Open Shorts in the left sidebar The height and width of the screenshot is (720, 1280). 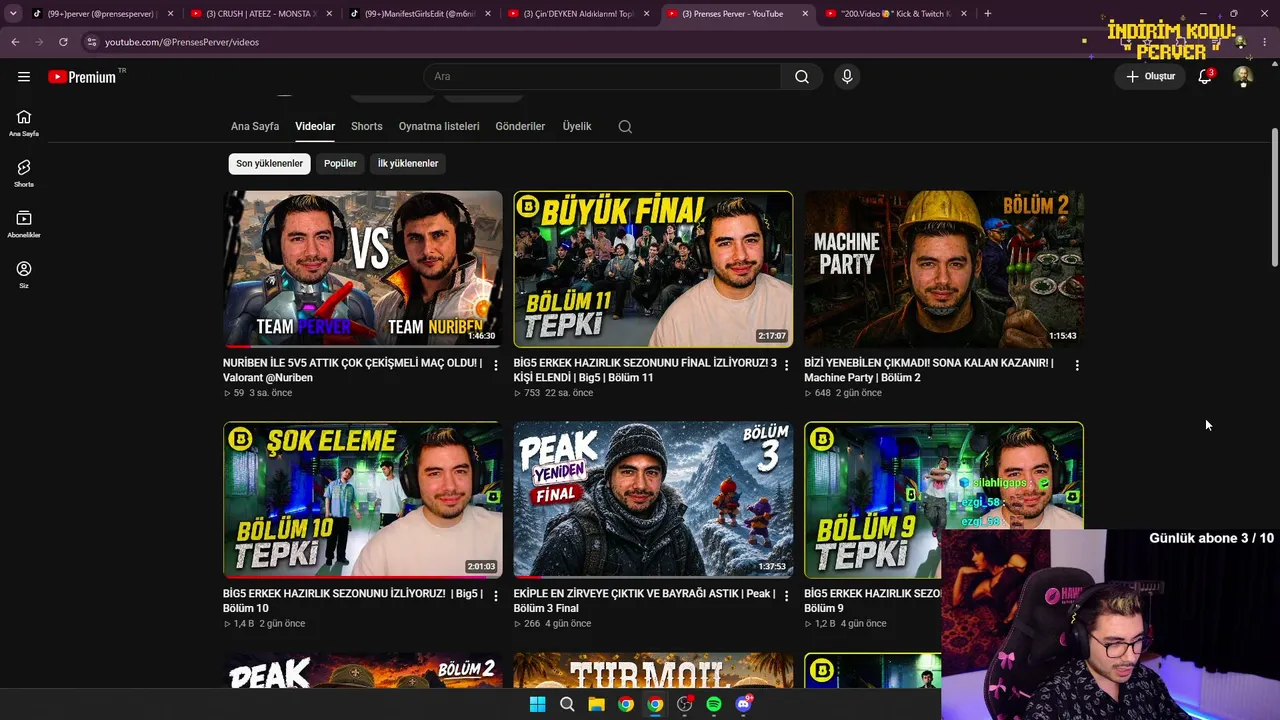coord(24,174)
